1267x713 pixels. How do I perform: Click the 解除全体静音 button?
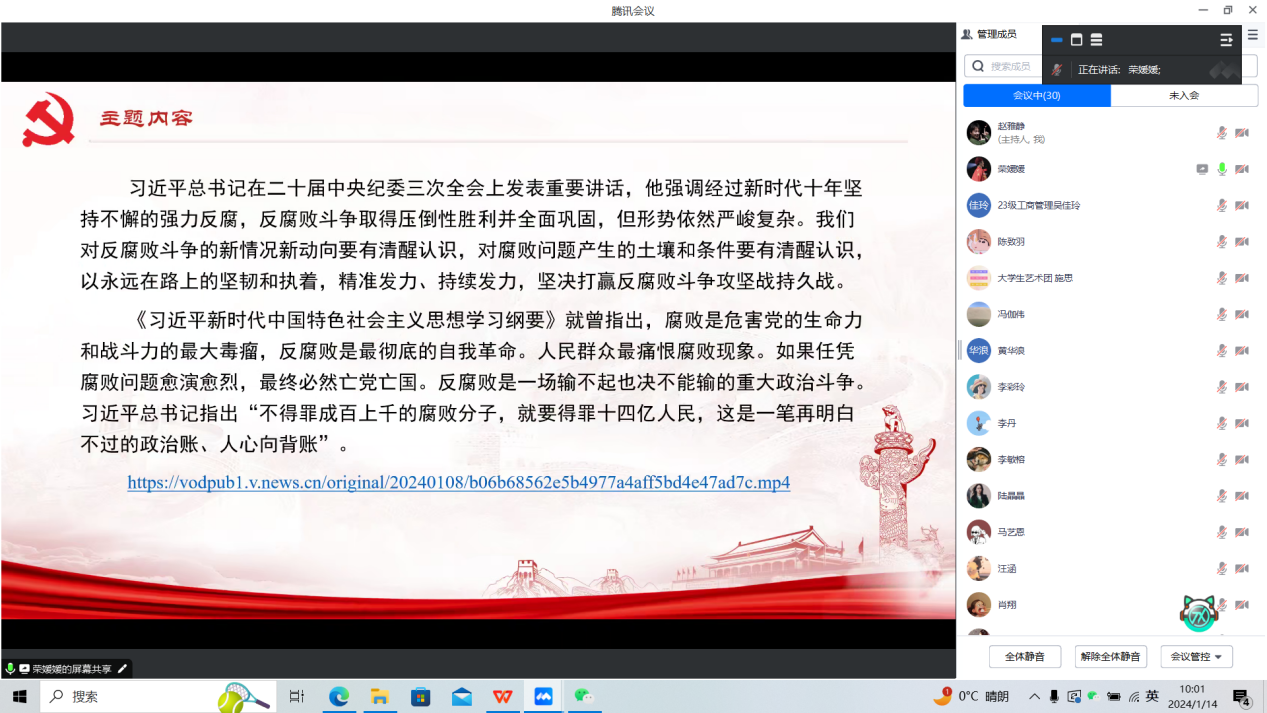[1110, 656]
